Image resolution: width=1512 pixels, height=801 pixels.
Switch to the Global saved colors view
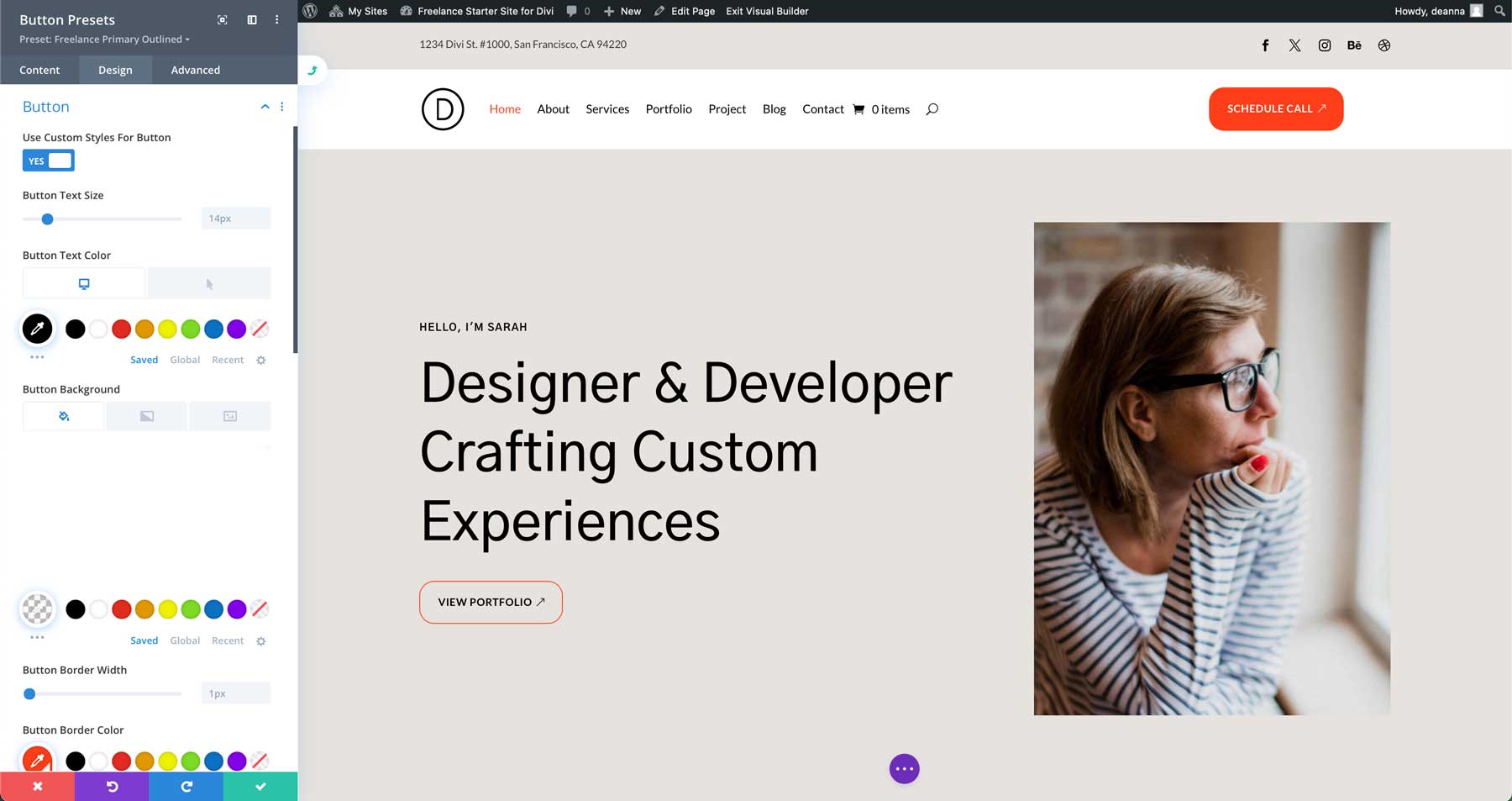(185, 359)
